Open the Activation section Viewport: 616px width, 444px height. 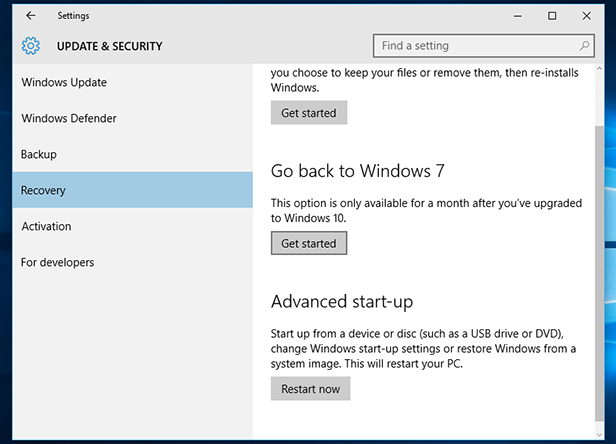132,226
